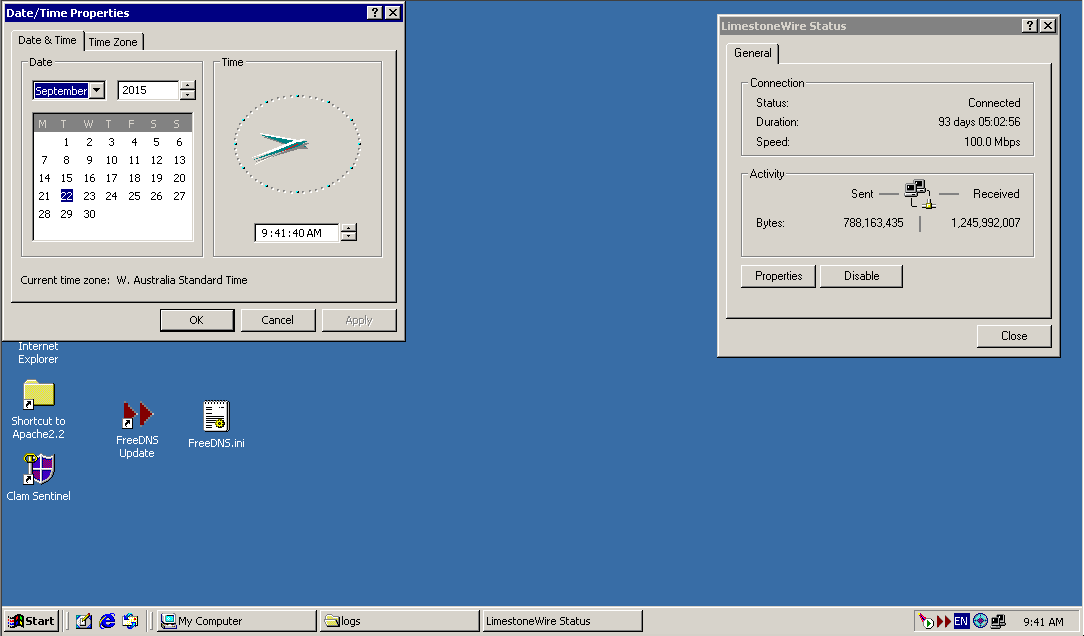Click Cancel in Date/Time Properties
The height and width of the screenshot is (636, 1084).
[278, 320]
